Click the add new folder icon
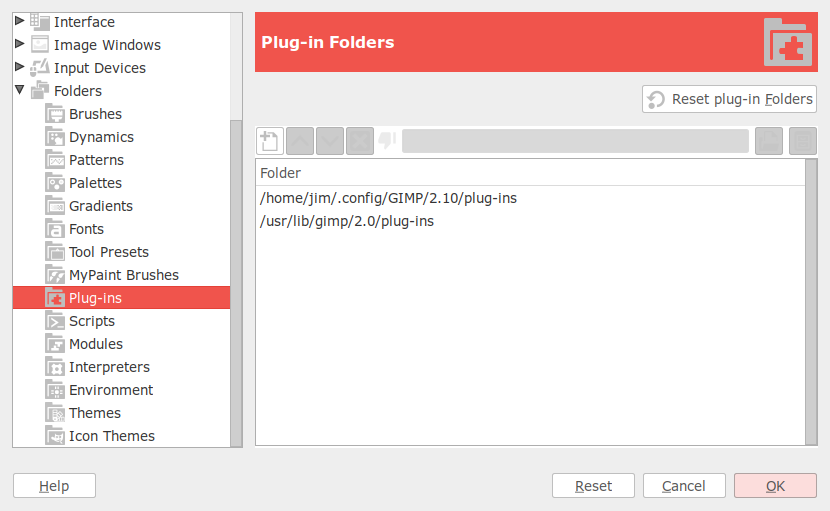This screenshot has height=511, width=830. pos(269,141)
